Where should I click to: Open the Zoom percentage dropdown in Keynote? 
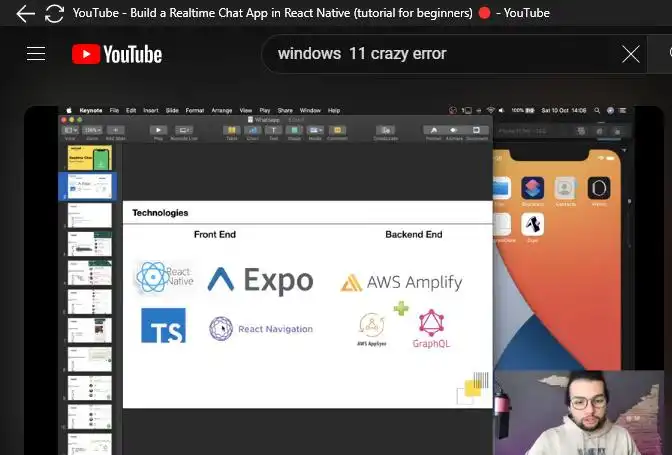[93, 130]
